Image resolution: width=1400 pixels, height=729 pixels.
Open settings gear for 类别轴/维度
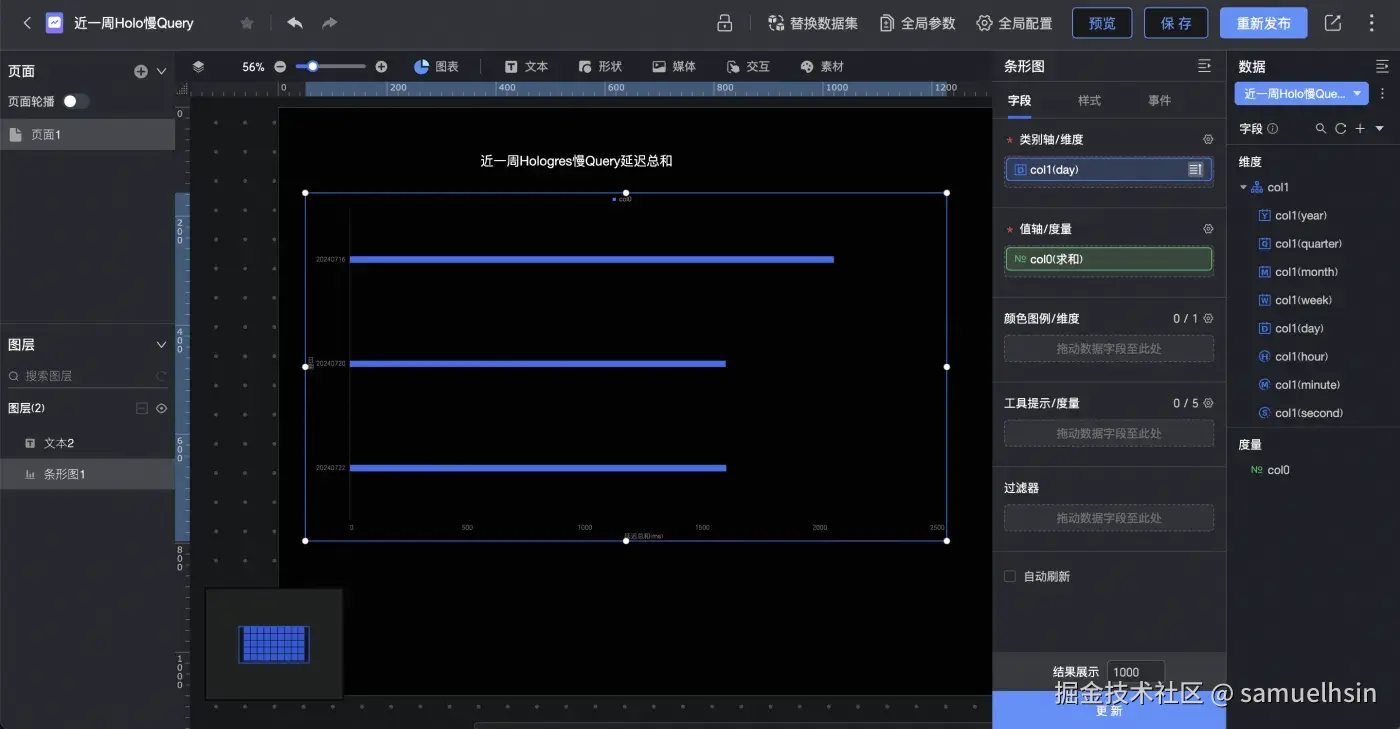coord(1208,140)
